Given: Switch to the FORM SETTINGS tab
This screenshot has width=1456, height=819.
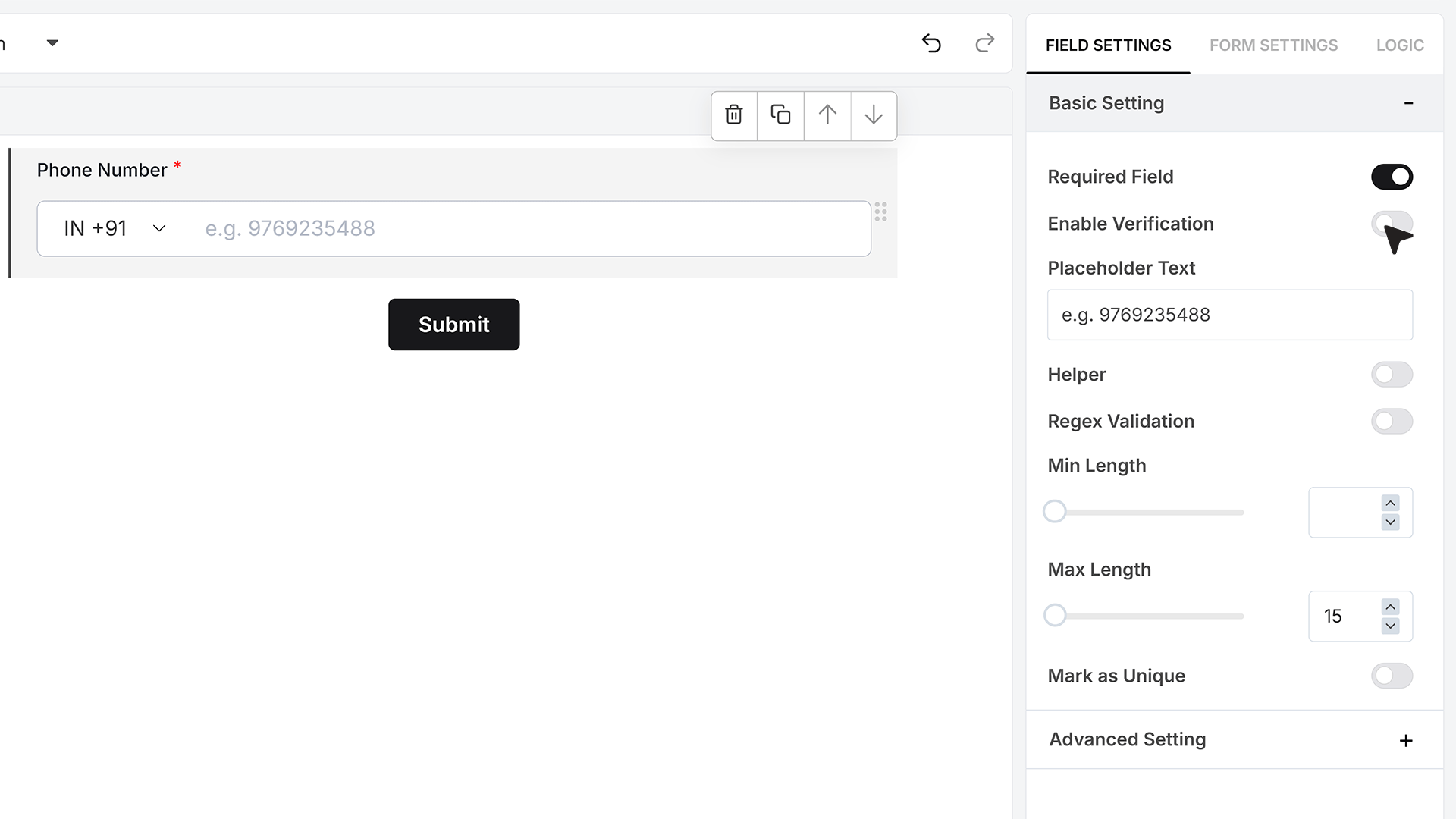Looking at the screenshot, I should click(1273, 45).
